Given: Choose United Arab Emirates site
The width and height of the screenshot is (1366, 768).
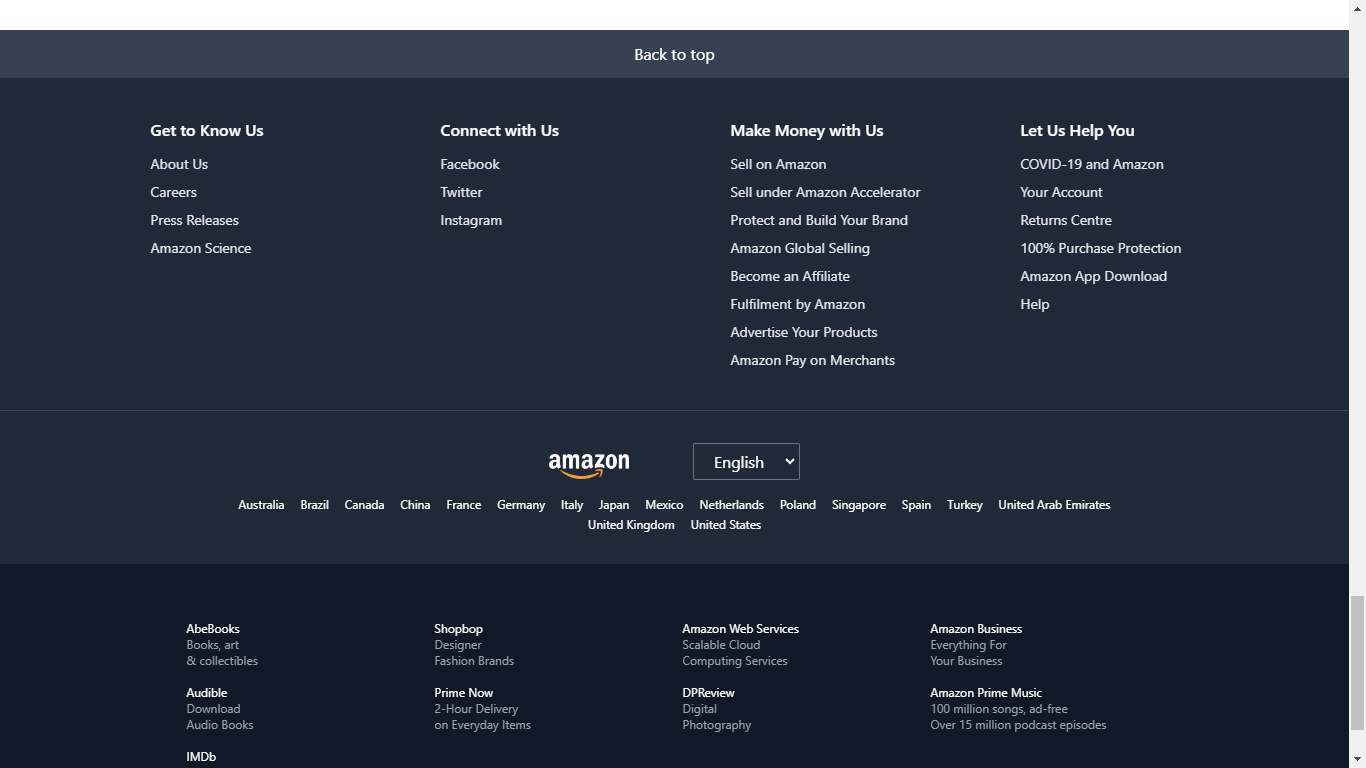Looking at the screenshot, I should click(1054, 505).
